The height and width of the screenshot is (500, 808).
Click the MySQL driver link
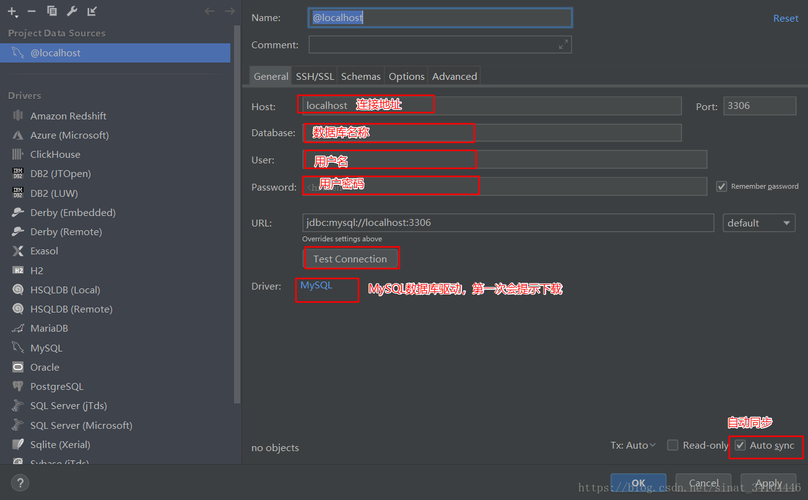coord(316,286)
